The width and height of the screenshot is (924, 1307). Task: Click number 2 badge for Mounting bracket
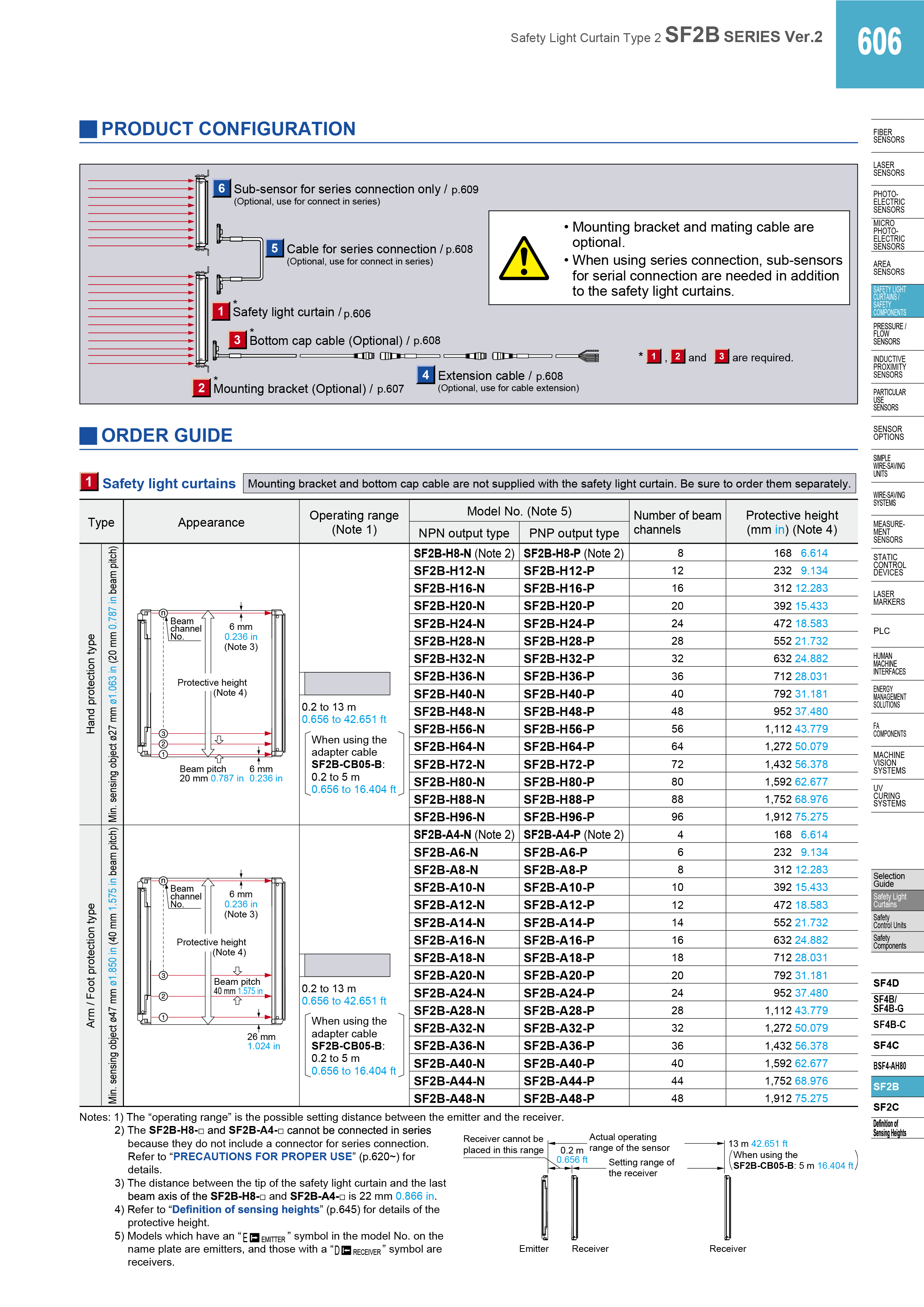pyautogui.click(x=201, y=388)
